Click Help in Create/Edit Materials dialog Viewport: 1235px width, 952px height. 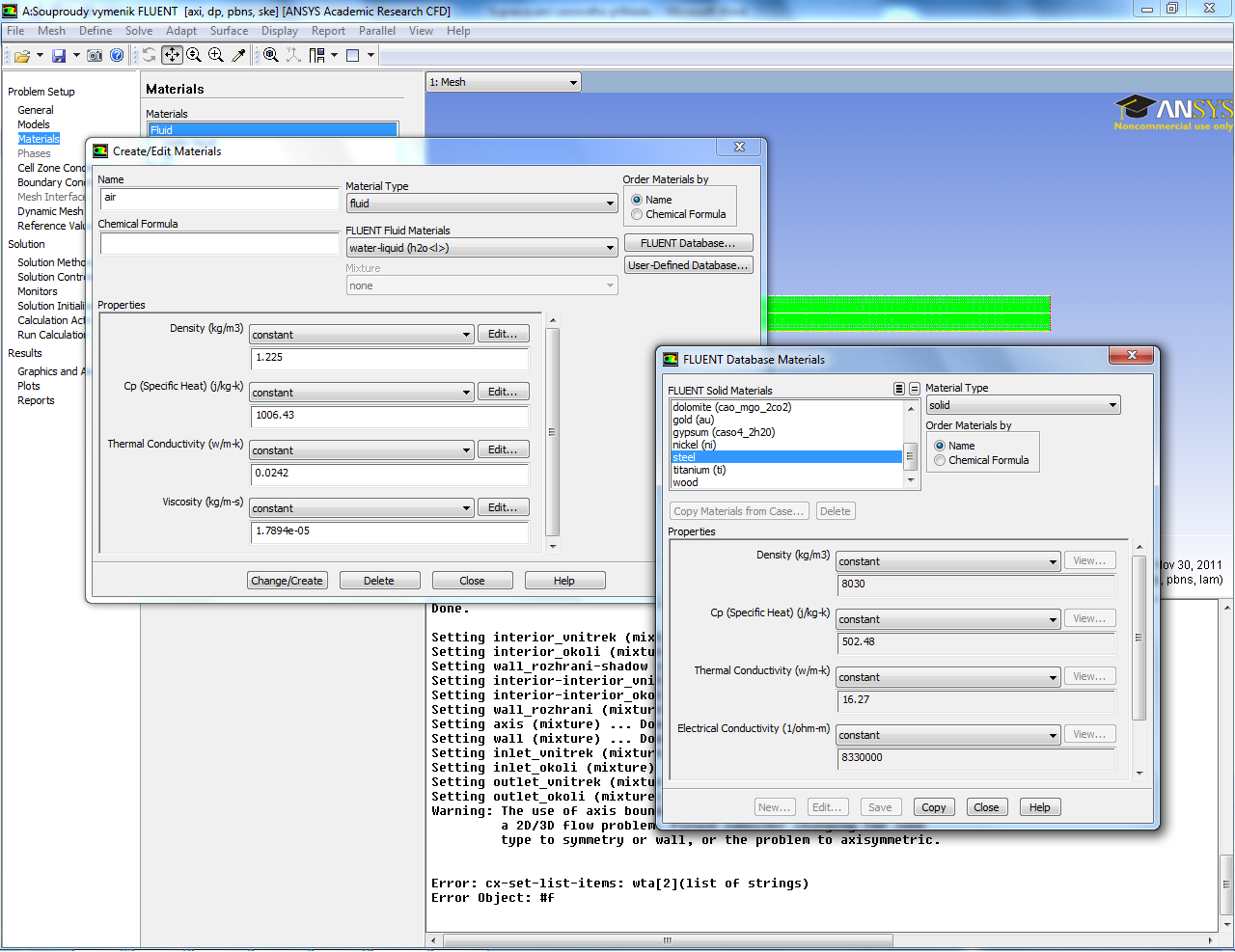tap(564, 581)
